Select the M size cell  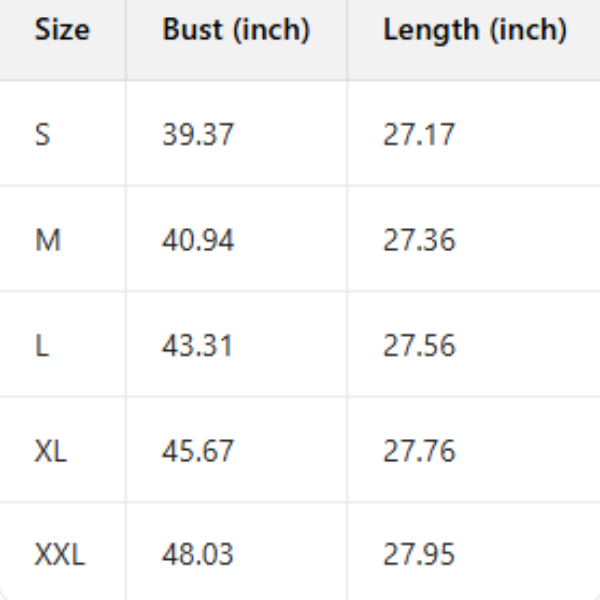(47, 240)
